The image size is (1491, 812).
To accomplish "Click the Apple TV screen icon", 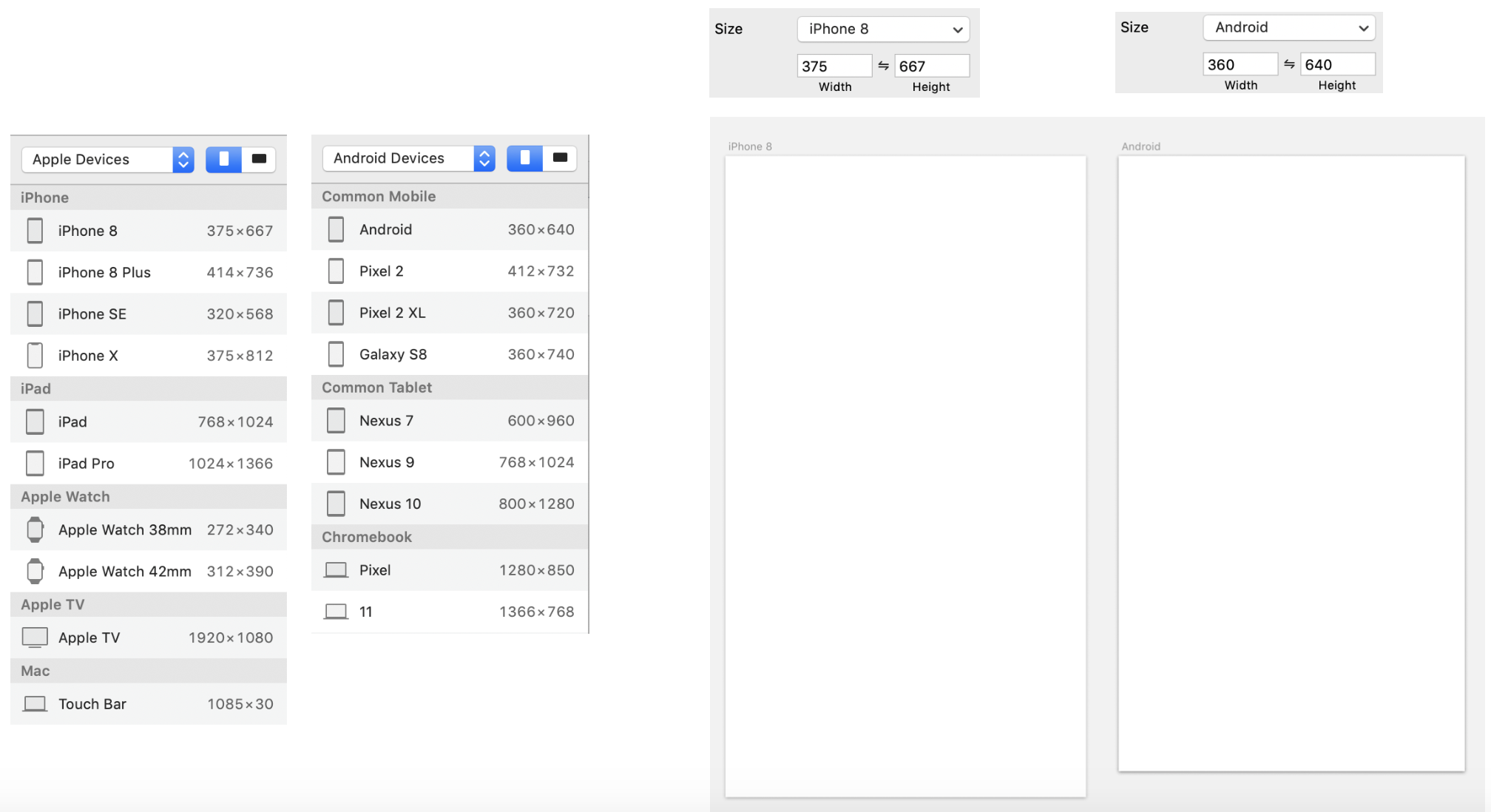I will tap(35, 637).
